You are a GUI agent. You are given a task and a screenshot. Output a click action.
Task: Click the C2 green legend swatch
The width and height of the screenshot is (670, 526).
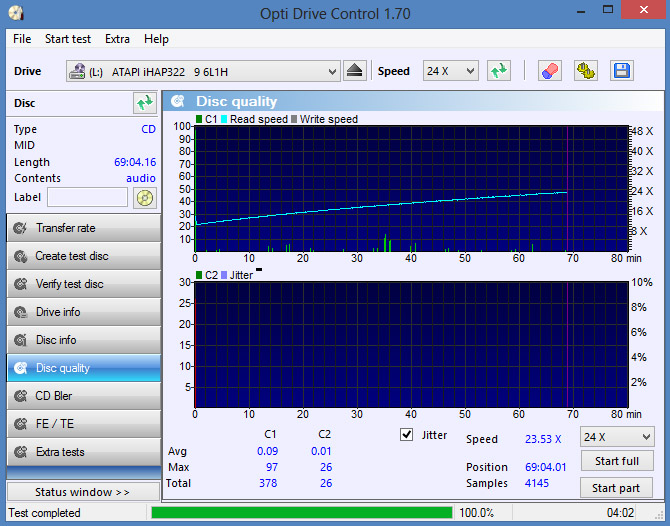[199, 275]
